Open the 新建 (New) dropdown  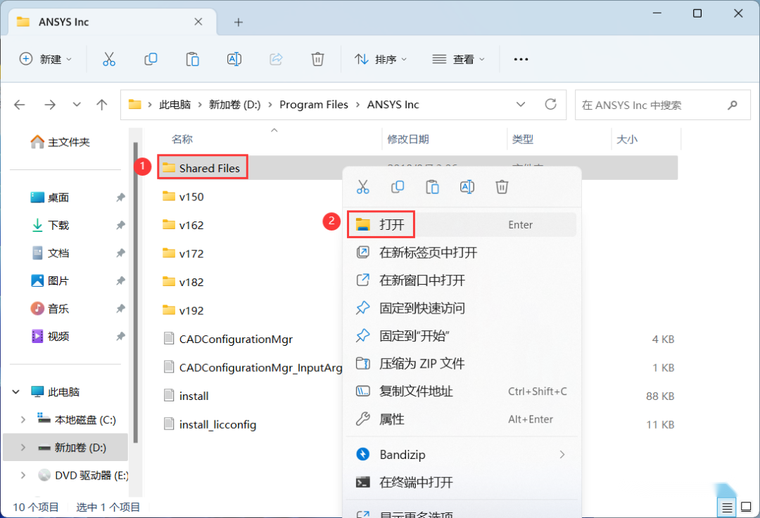click(46, 59)
